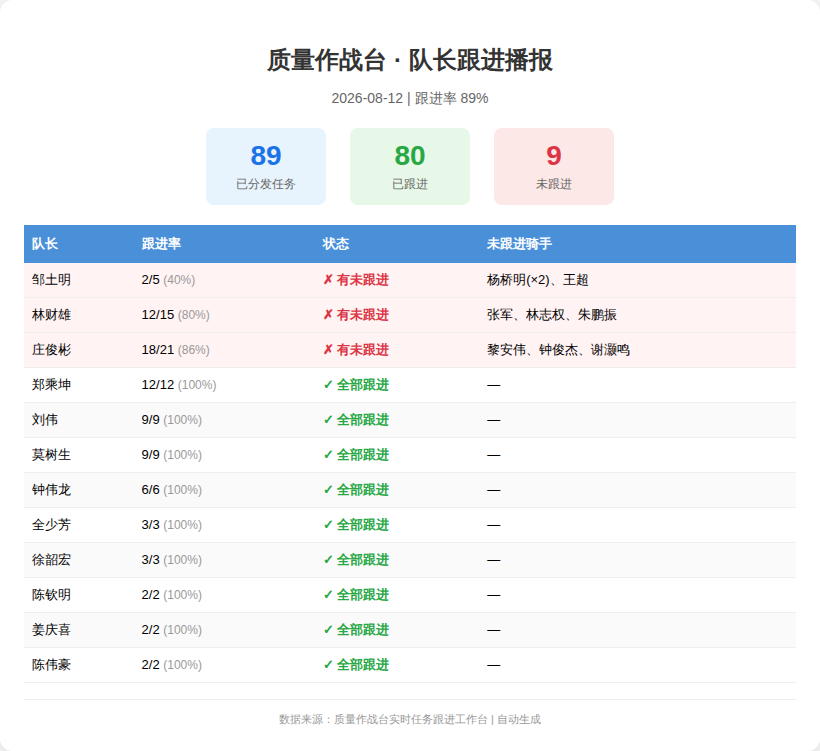This screenshot has height=751, width=820.
Task: Click 陈伟豪's 2/2 rate cell
Action: (172, 665)
